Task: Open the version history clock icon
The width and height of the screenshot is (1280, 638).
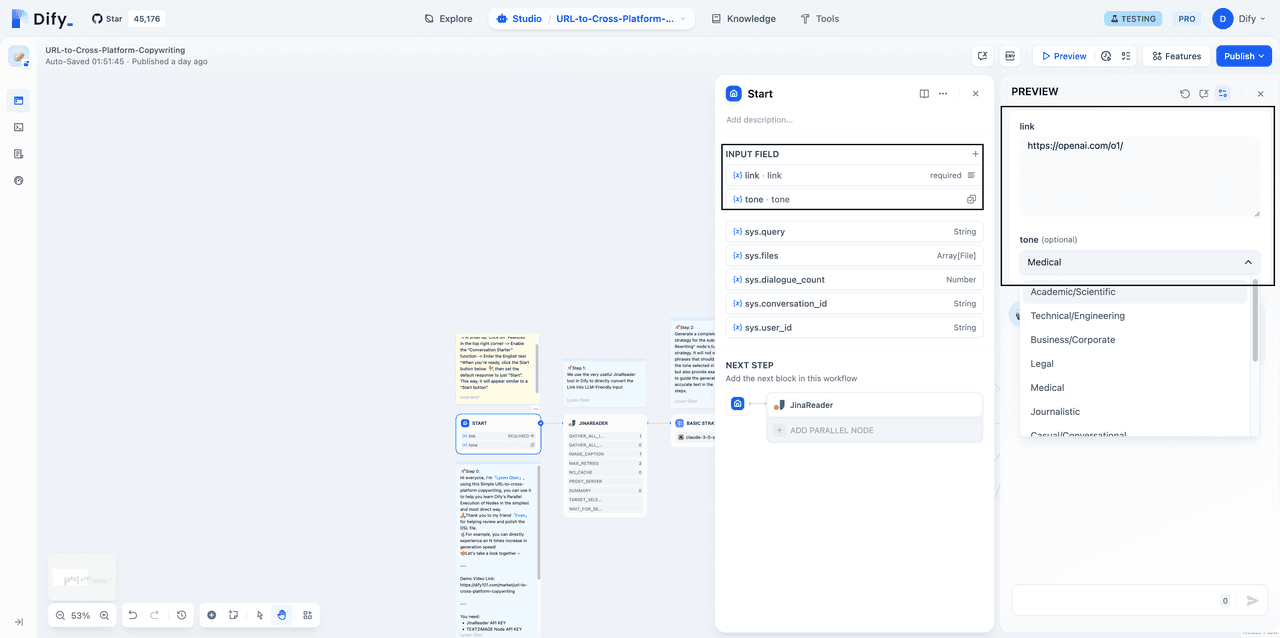Action: [x=181, y=615]
